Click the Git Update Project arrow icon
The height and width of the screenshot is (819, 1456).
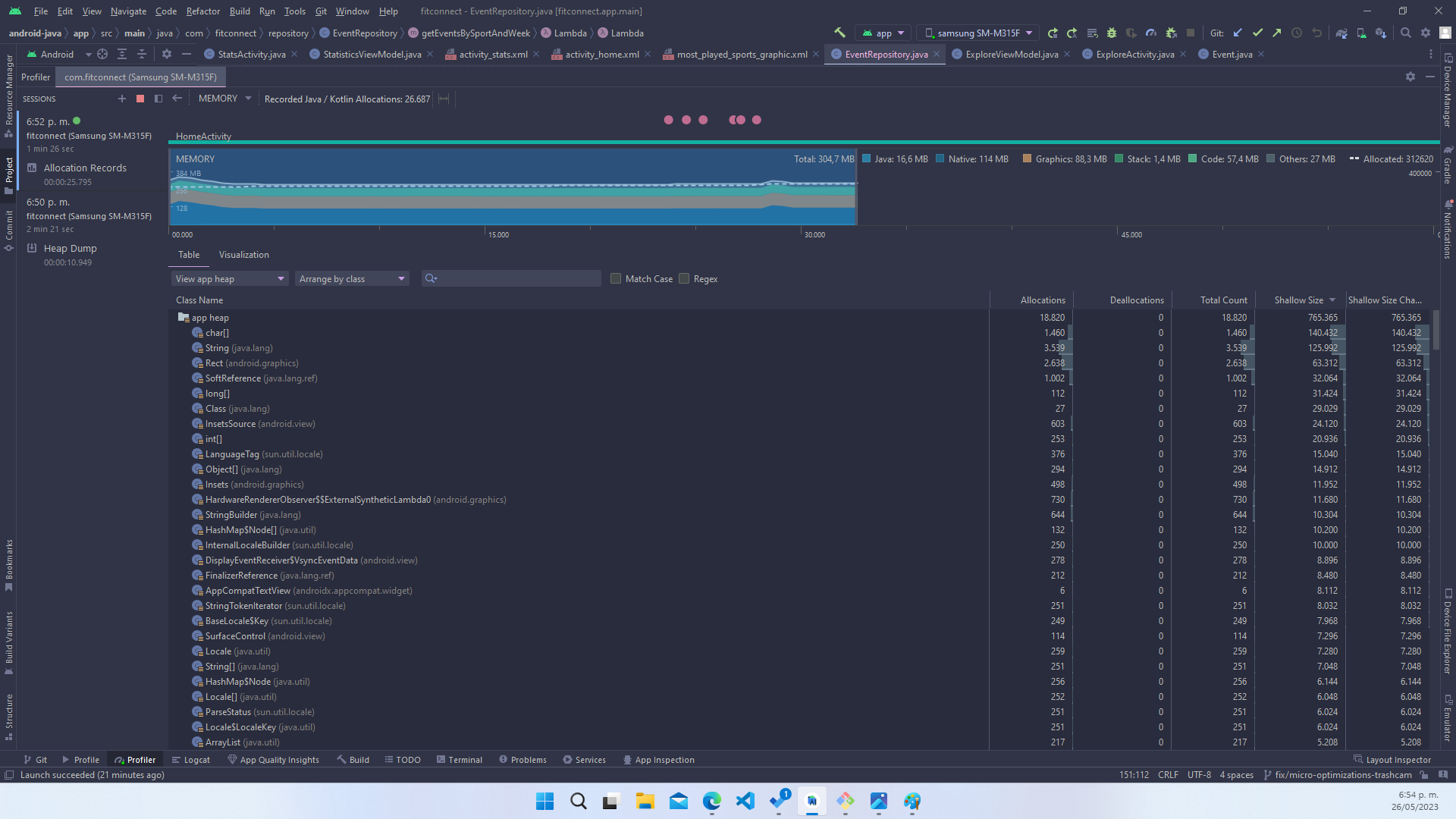(1238, 33)
